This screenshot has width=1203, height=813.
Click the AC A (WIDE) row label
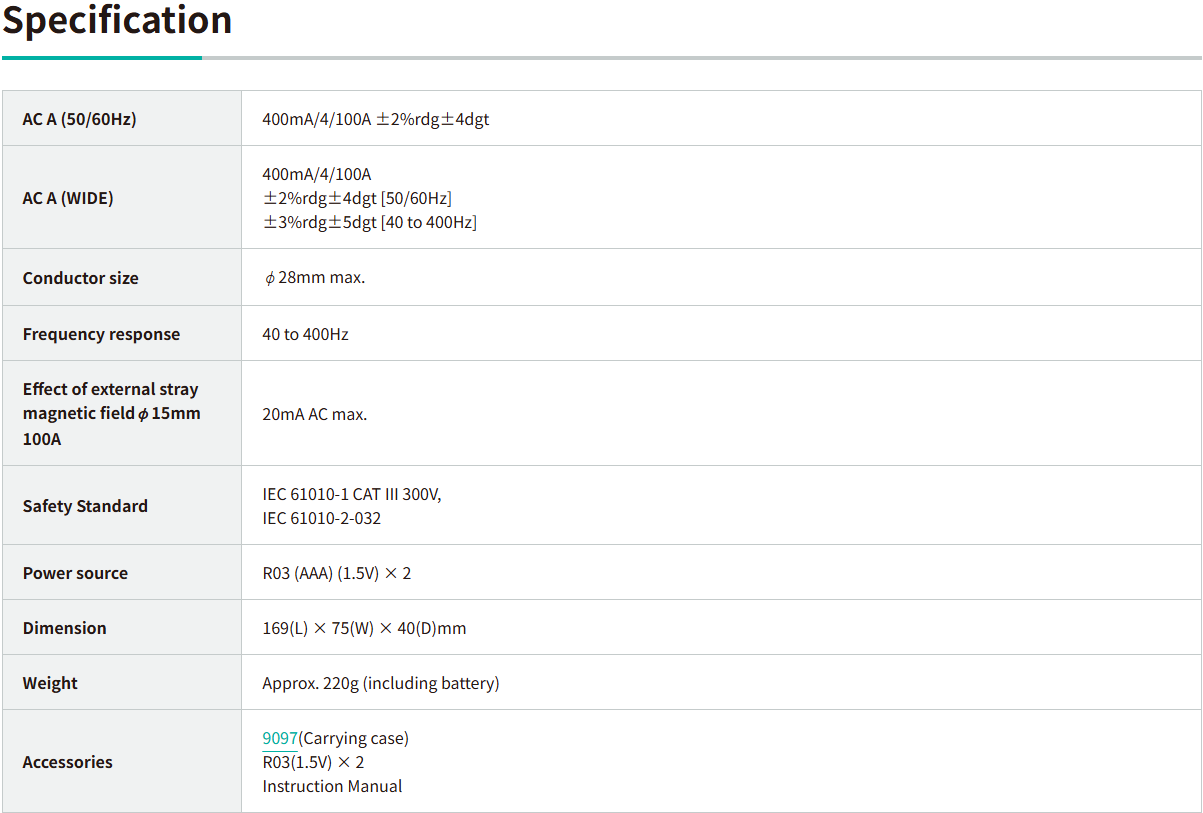coord(68,198)
